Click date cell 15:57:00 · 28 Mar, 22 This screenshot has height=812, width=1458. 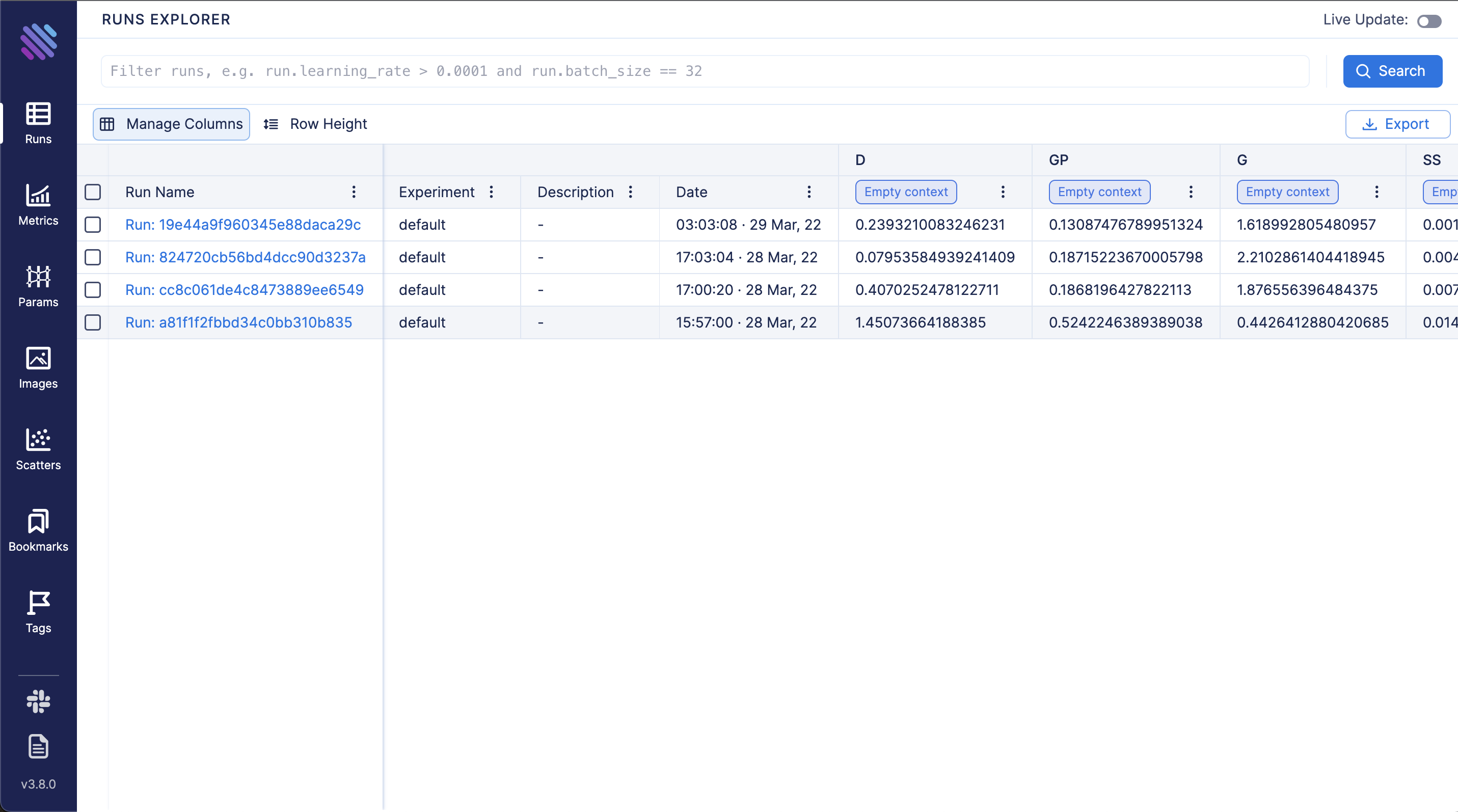(x=746, y=322)
